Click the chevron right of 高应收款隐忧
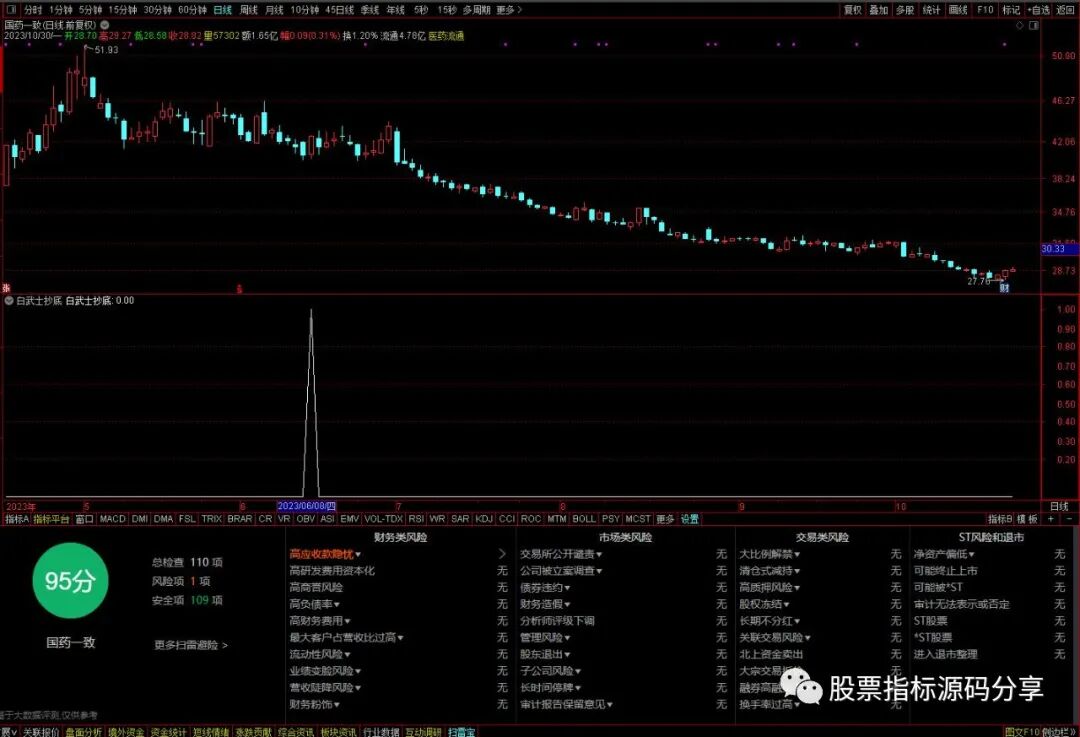This screenshot has width=1080, height=737. pos(501,554)
